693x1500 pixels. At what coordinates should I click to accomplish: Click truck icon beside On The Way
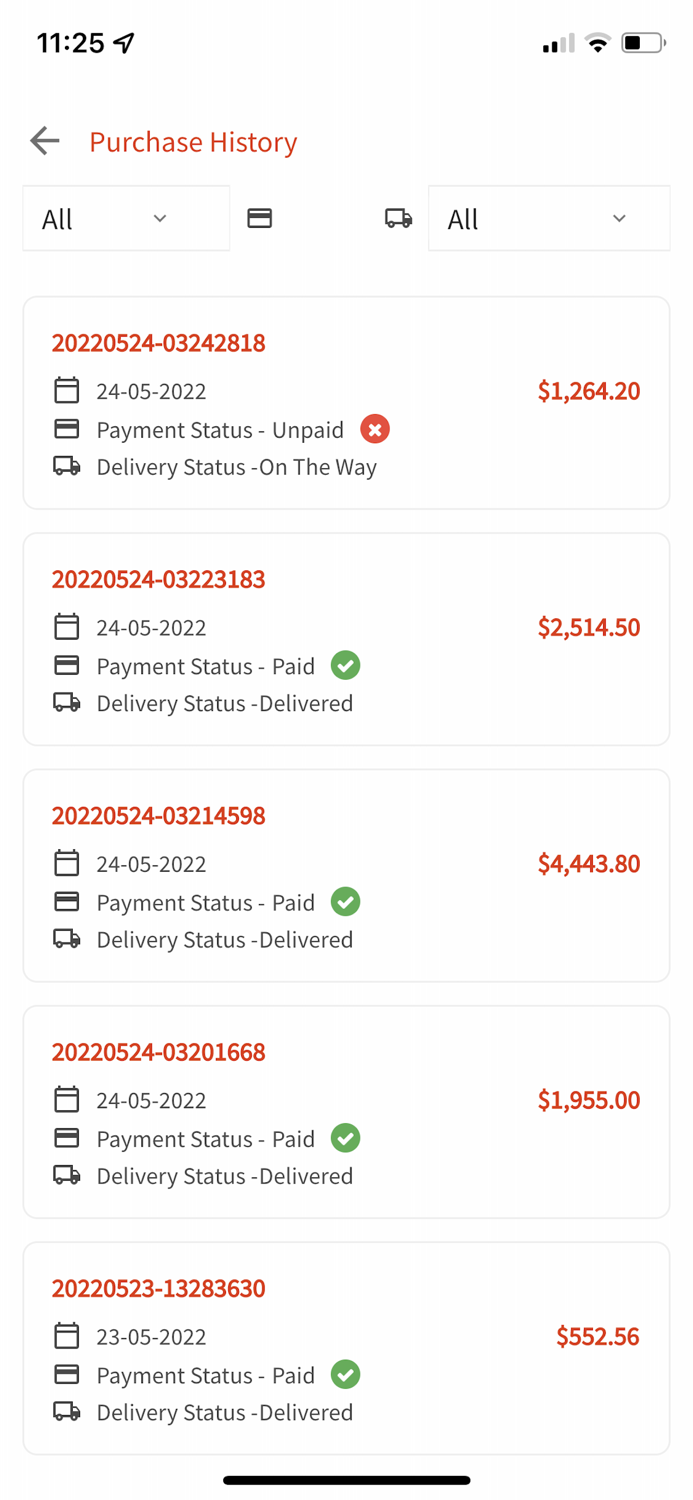point(67,466)
